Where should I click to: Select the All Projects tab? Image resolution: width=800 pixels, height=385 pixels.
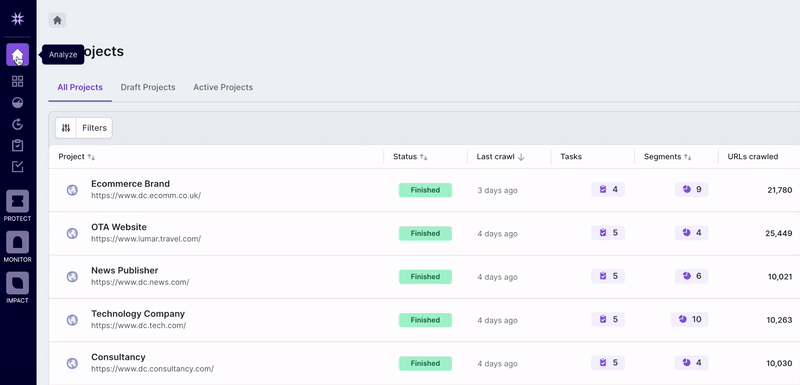pos(80,87)
